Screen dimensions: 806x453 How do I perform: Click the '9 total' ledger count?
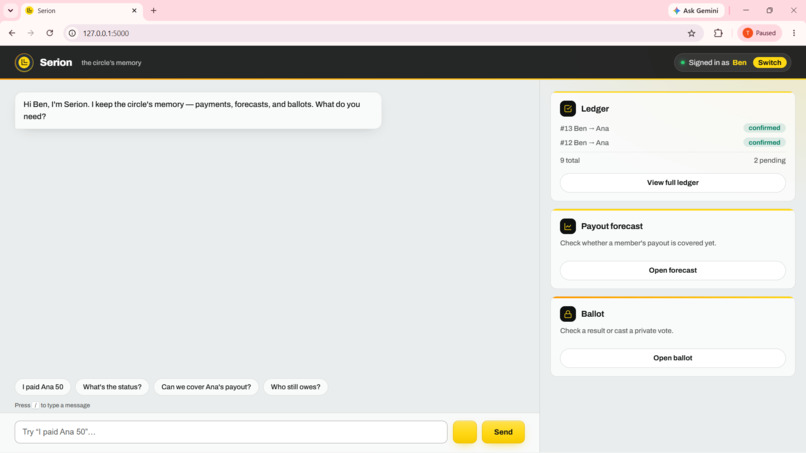[x=570, y=160]
